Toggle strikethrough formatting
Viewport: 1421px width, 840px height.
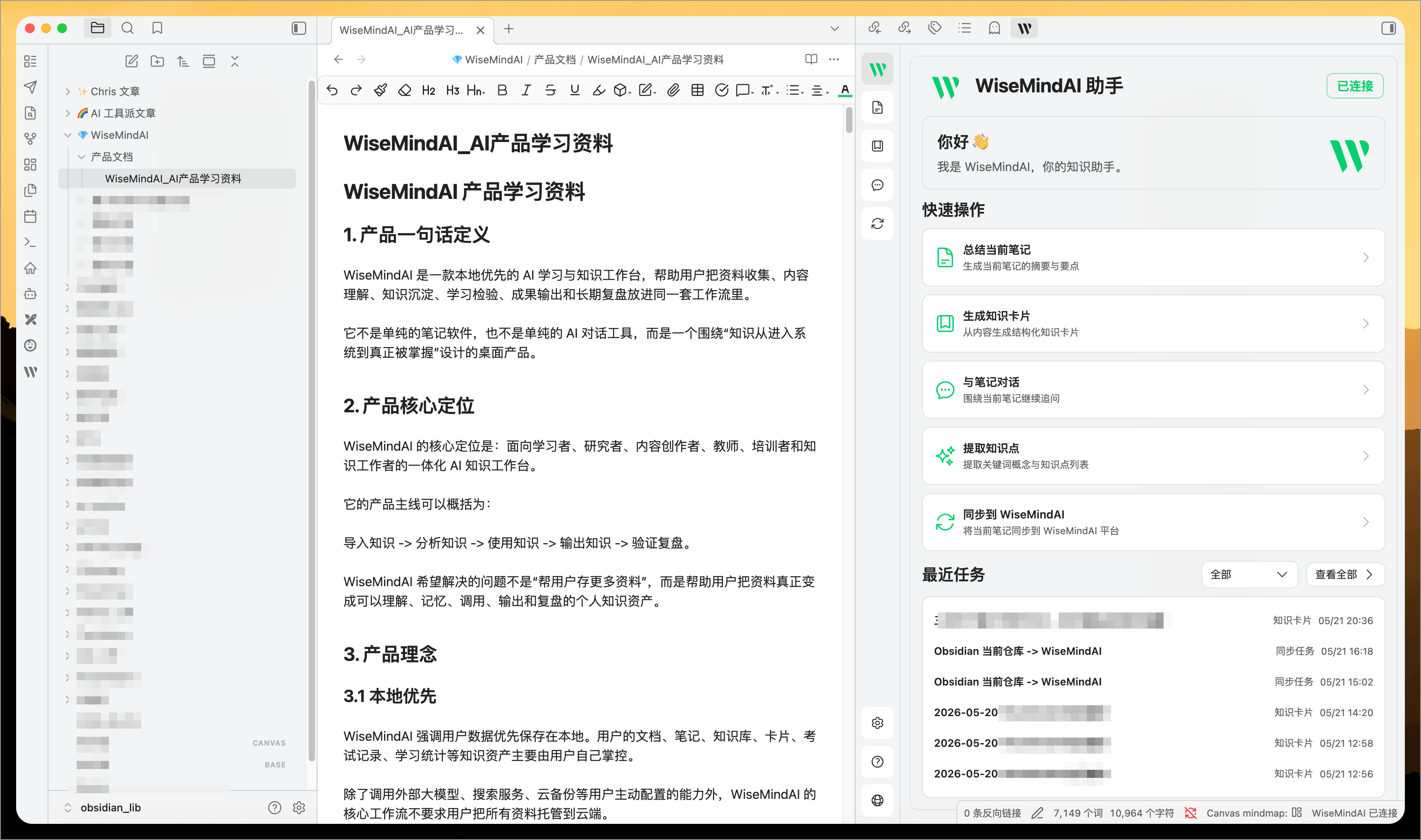coord(551,90)
